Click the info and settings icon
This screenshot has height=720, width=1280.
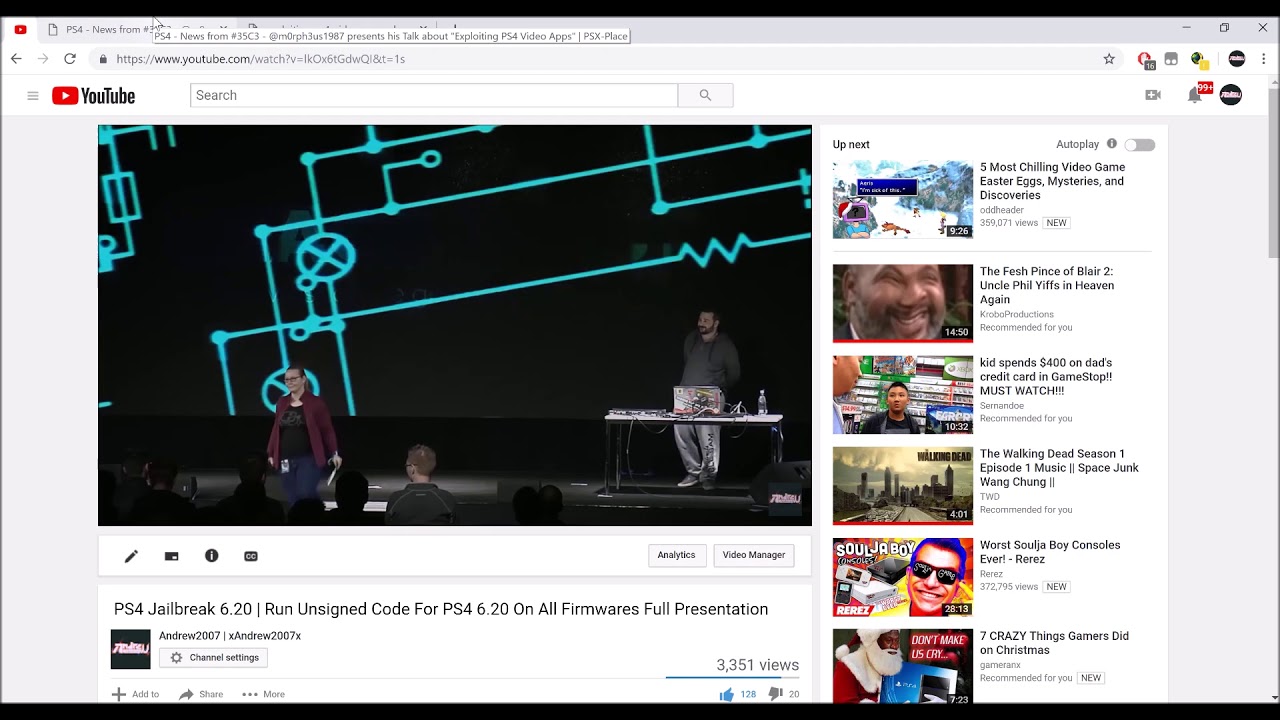click(211, 556)
